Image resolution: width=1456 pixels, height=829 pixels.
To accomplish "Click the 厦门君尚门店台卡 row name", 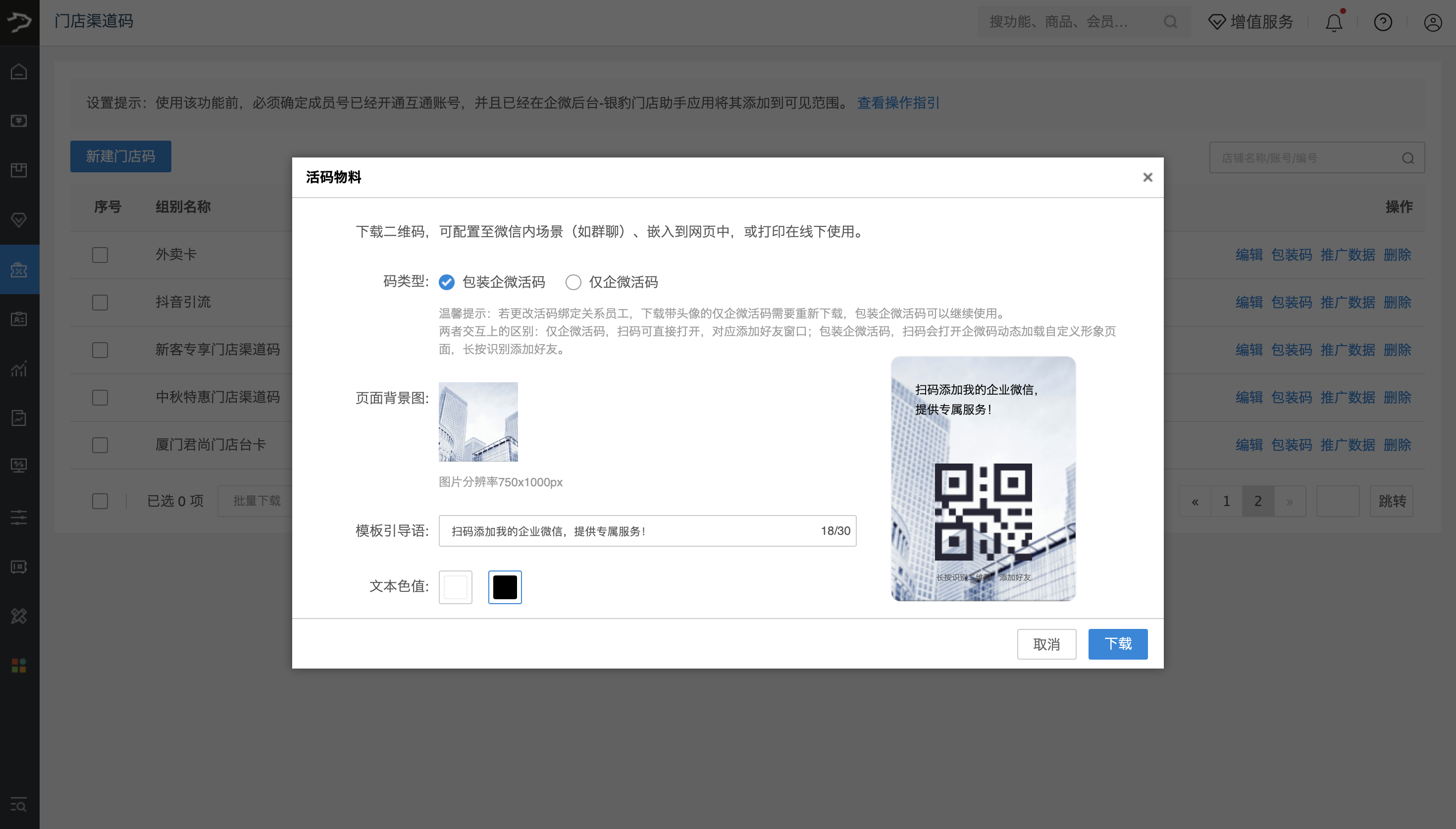I will click(x=210, y=445).
